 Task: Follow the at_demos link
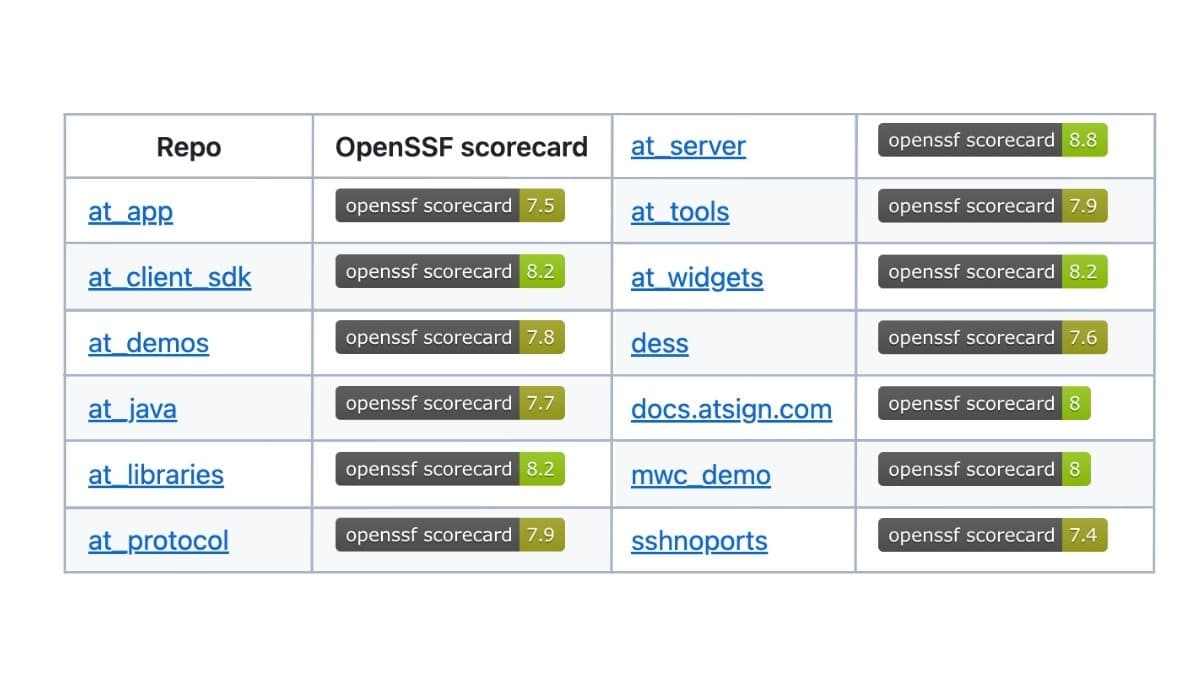[148, 343]
